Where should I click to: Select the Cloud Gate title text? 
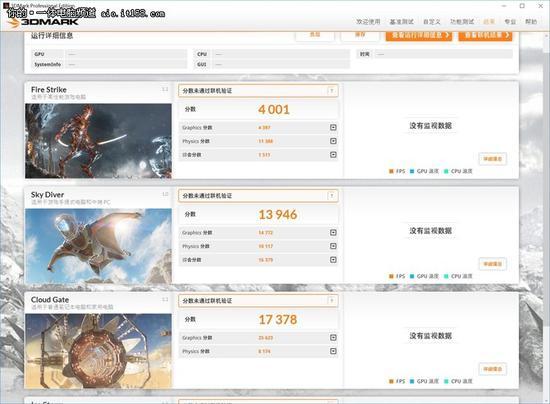(50, 300)
